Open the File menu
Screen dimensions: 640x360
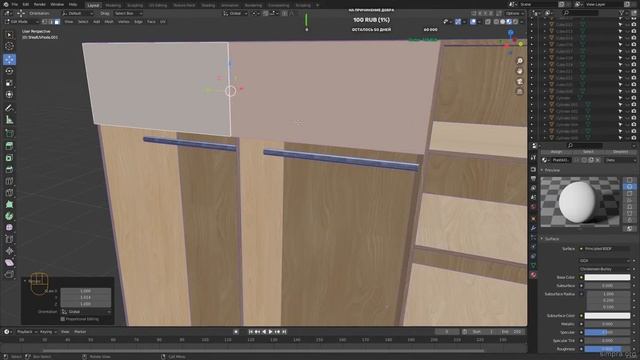click(x=15, y=4)
